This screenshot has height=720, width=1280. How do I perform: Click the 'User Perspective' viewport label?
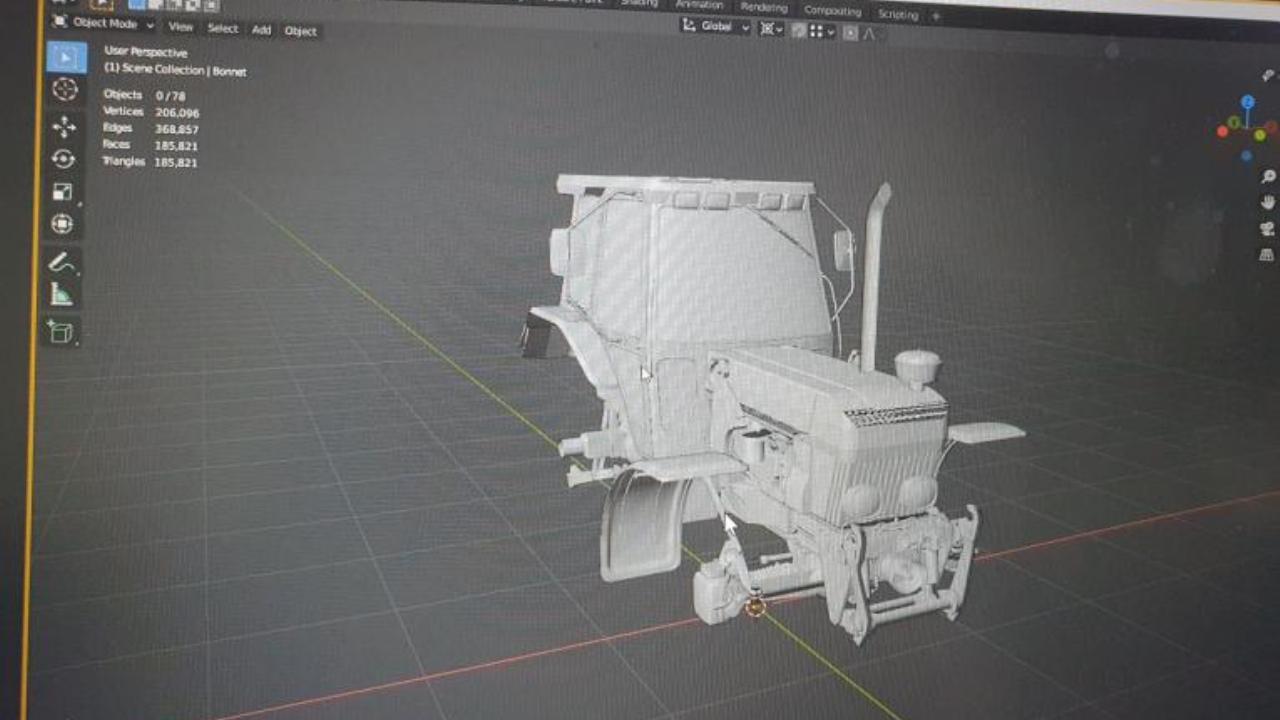(146, 53)
